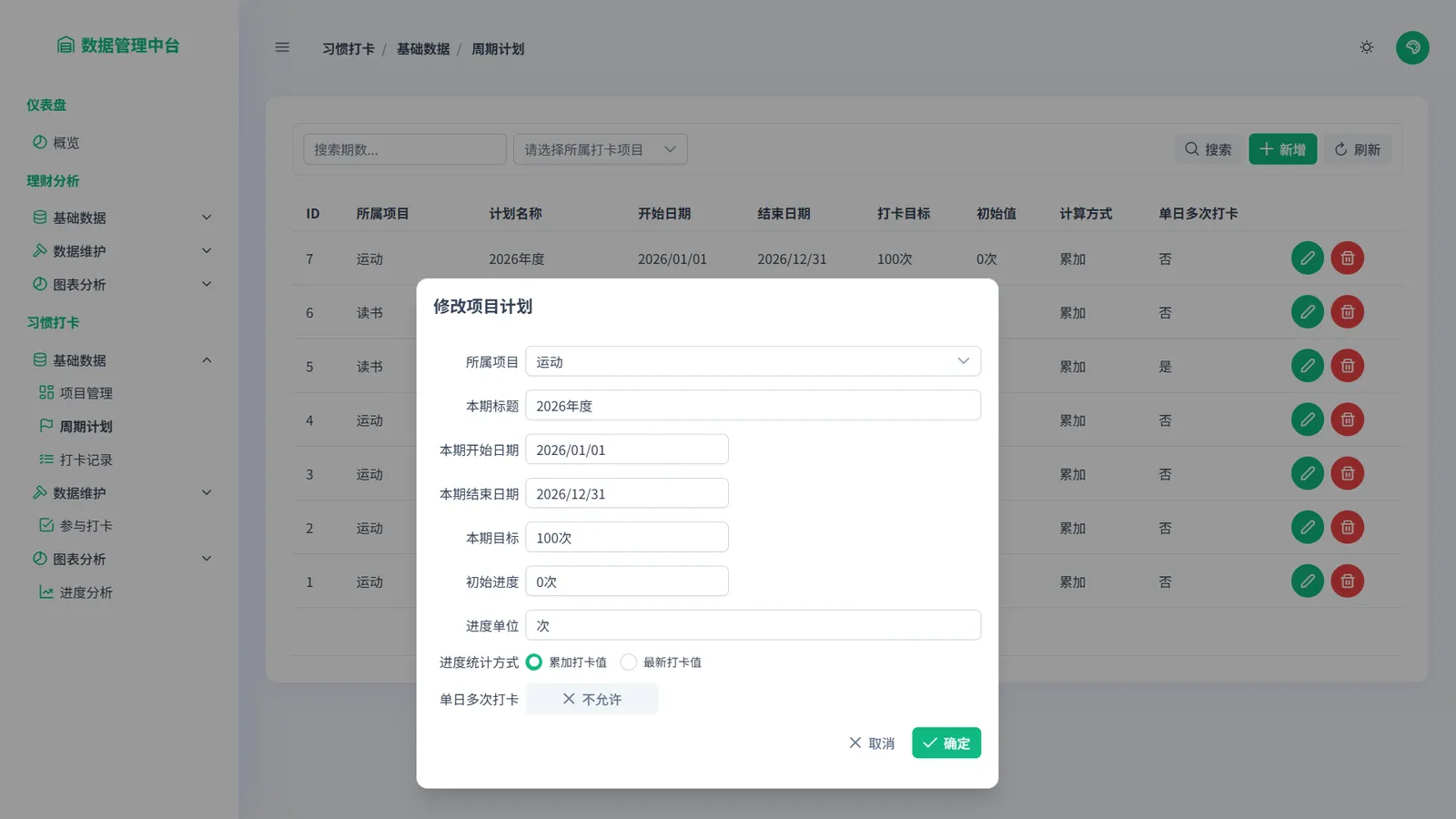
Task: Cancel the edit dialog via 取消
Action: 870,743
